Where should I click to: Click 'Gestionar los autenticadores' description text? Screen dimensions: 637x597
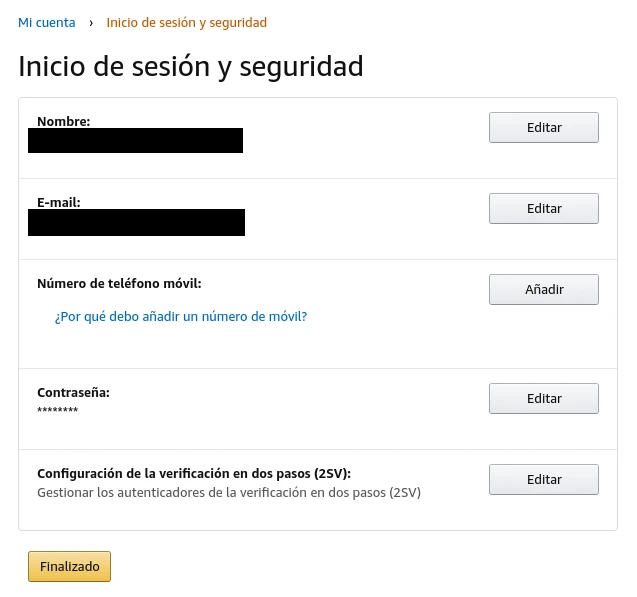tap(228, 492)
